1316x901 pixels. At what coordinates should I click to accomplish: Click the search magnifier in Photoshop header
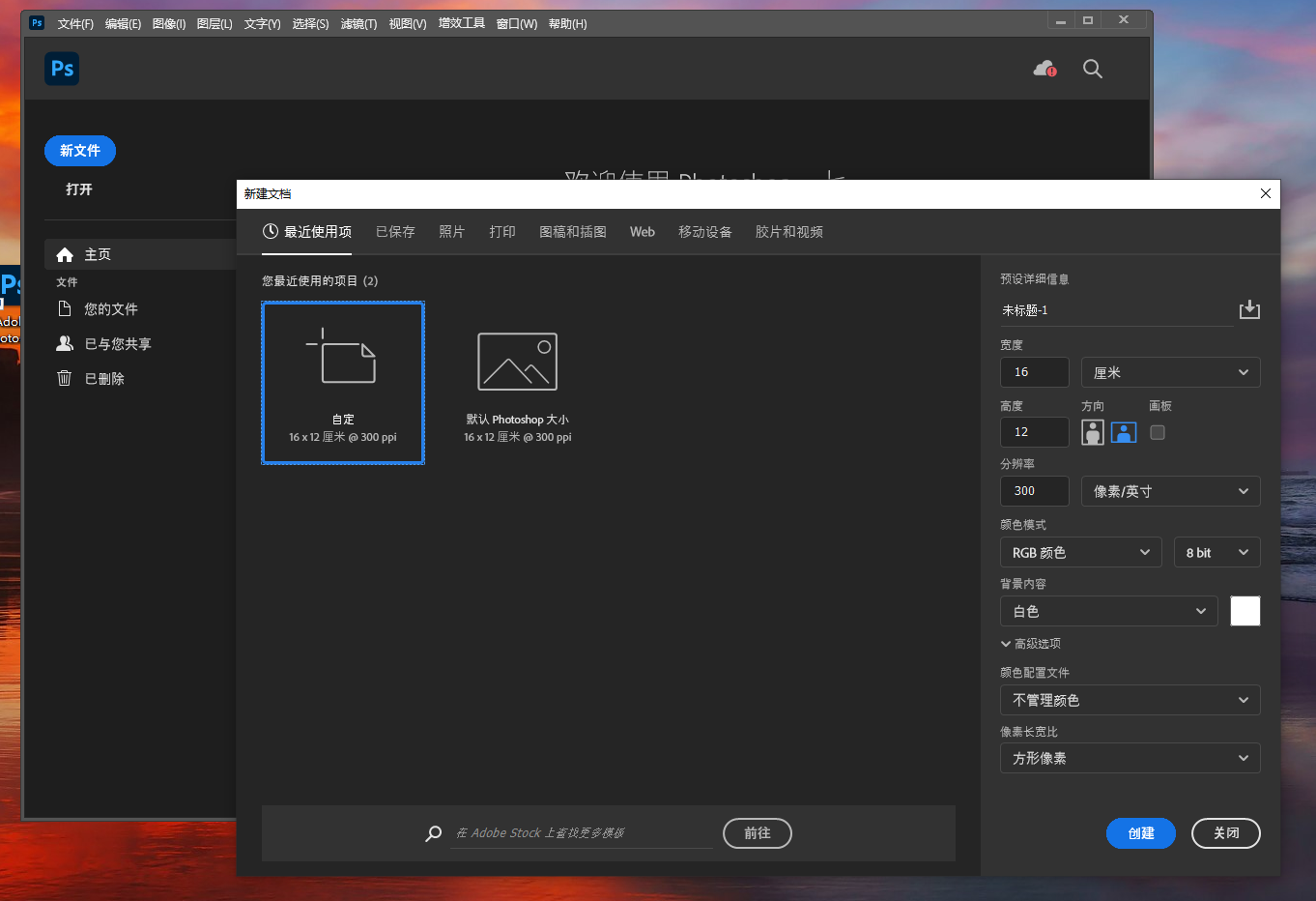click(x=1093, y=69)
